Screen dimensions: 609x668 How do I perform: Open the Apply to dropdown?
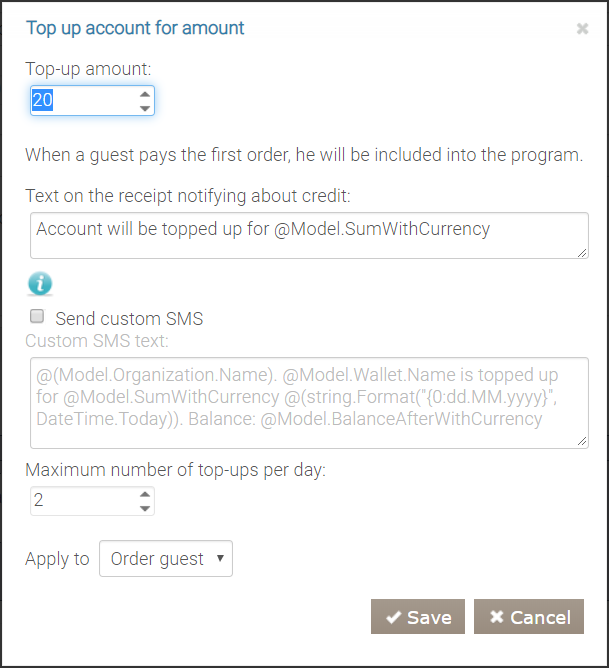click(166, 559)
